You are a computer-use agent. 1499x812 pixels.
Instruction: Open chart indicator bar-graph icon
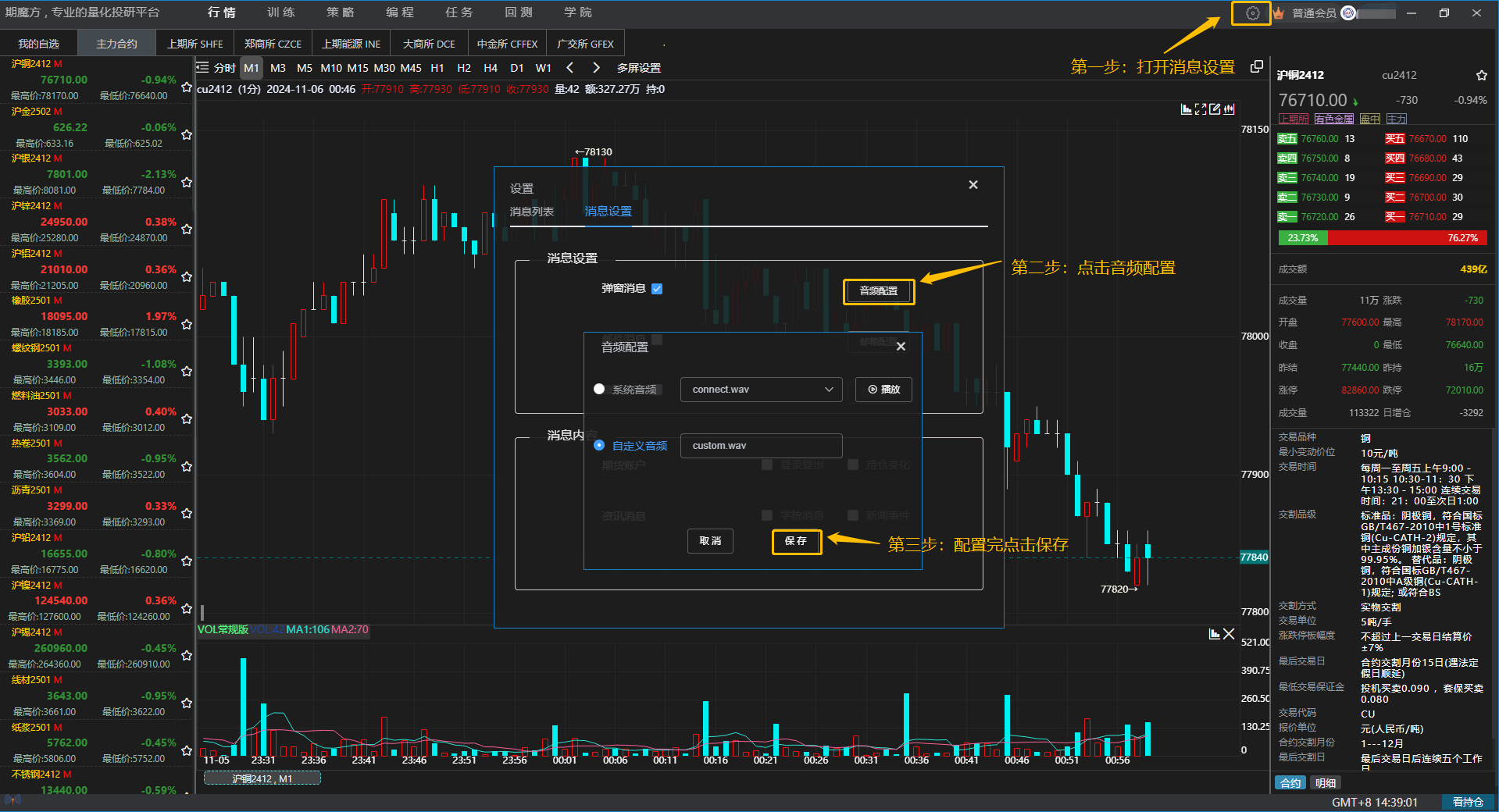pyautogui.click(x=1187, y=109)
